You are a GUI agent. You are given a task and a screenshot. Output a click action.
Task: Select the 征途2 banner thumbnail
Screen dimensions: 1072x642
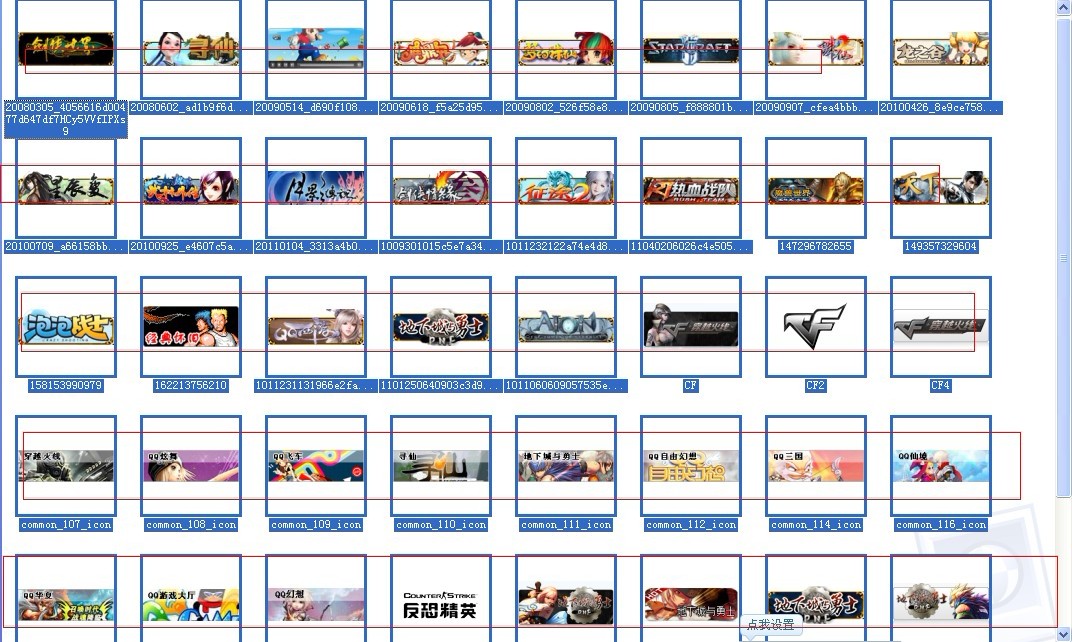[x=566, y=188]
